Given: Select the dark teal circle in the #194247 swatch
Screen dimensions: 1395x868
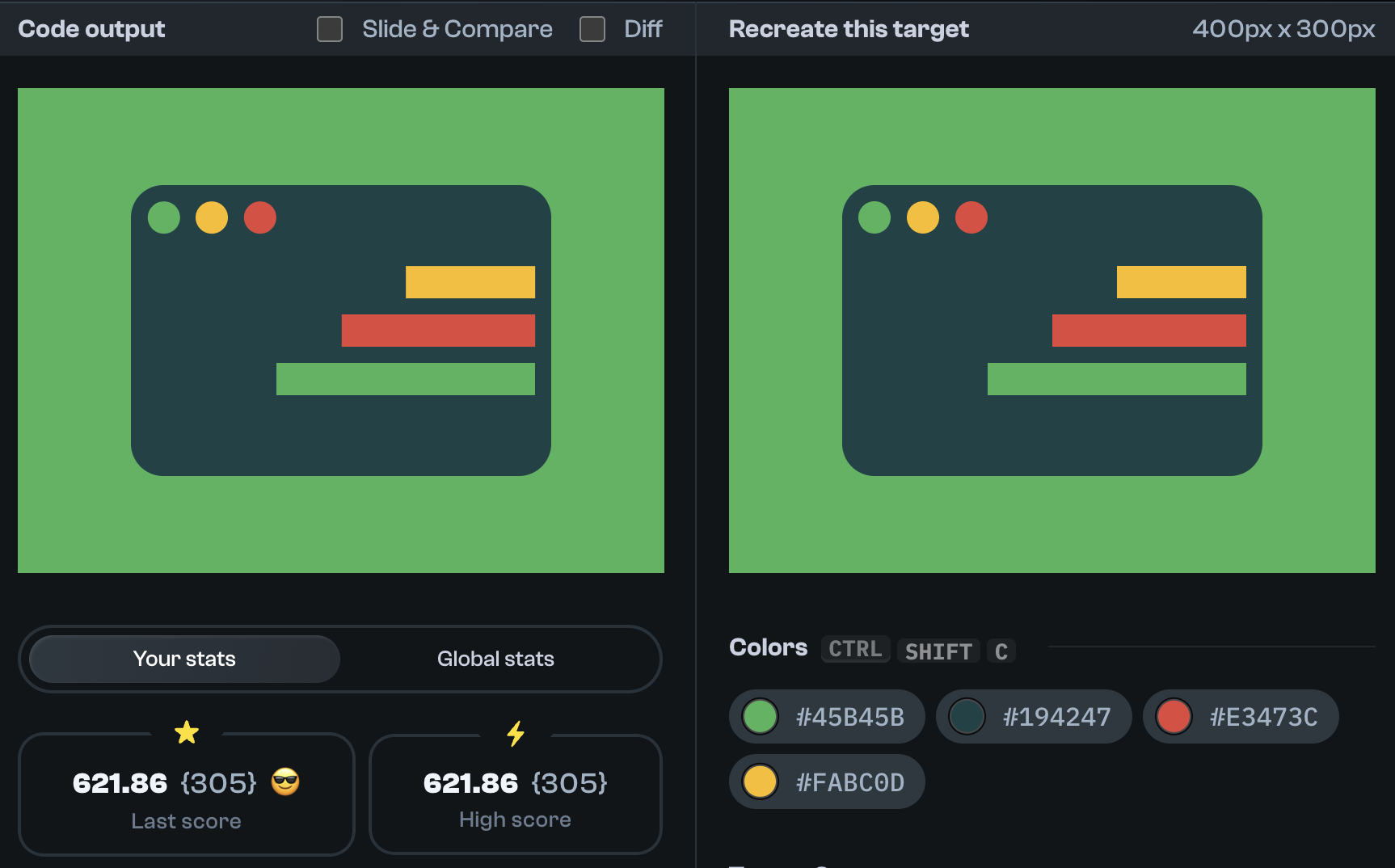Looking at the screenshot, I should pyautogui.click(x=967, y=716).
